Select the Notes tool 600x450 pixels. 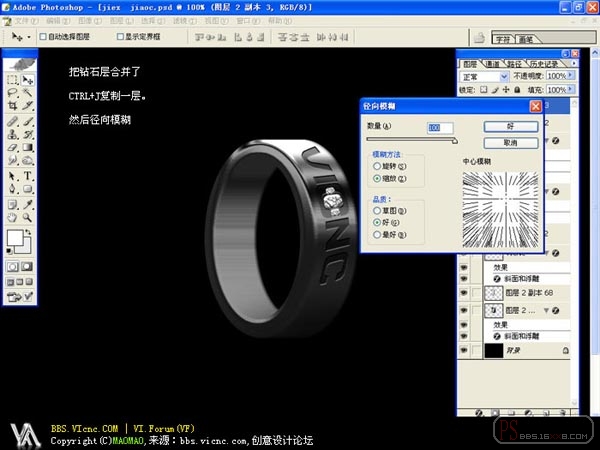click(13, 205)
